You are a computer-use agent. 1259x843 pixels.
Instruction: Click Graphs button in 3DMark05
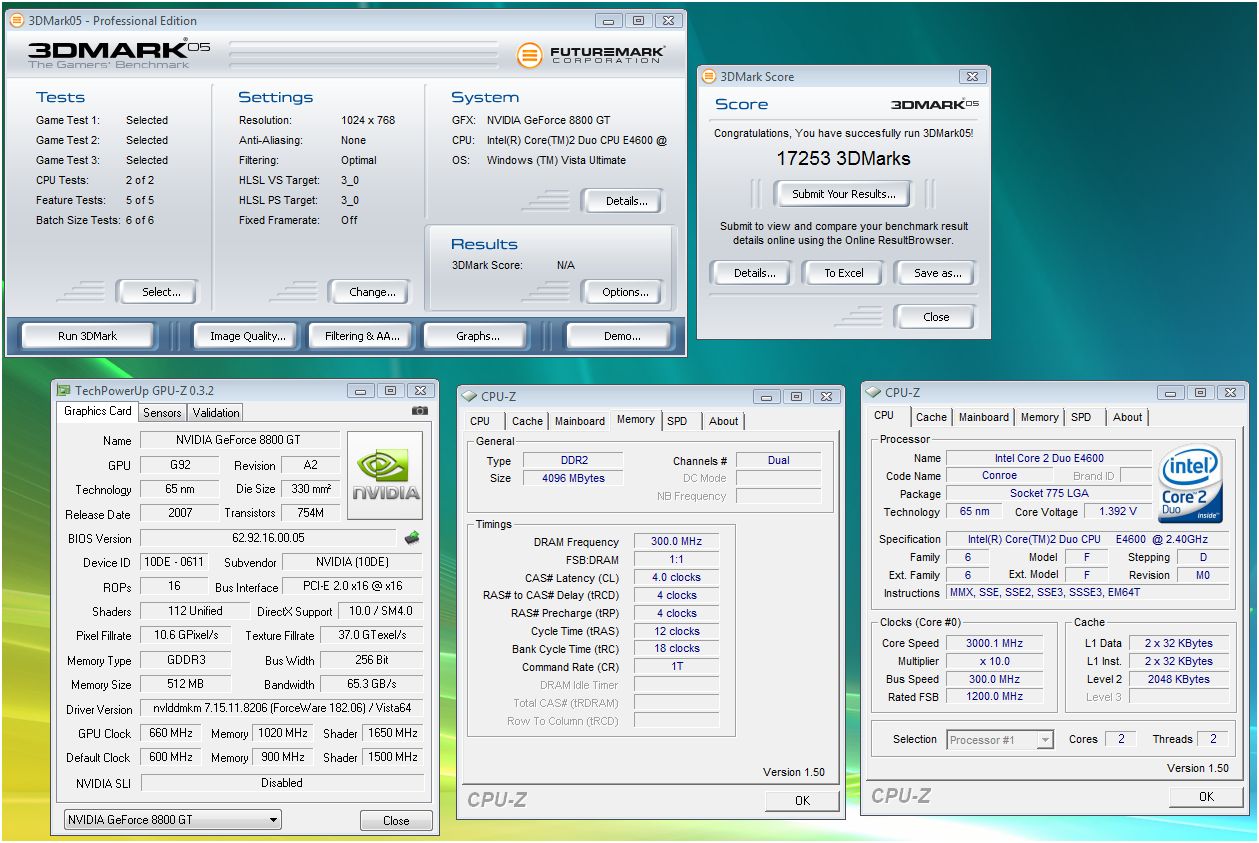pyautogui.click(x=478, y=336)
